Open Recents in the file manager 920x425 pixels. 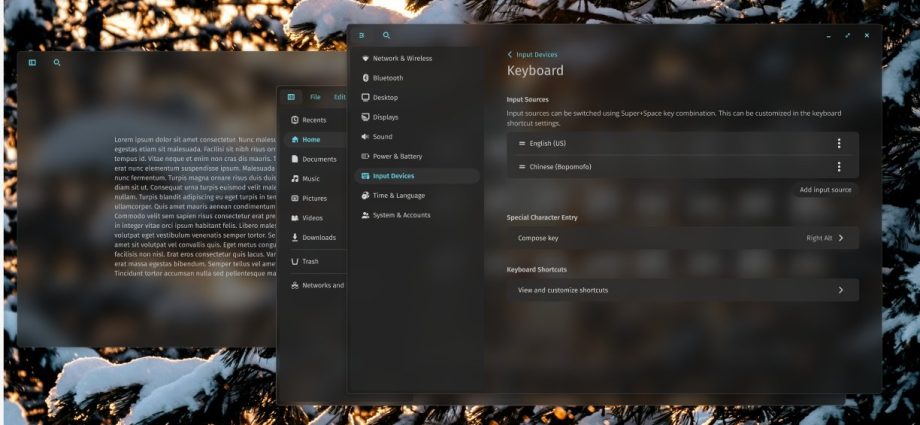coord(316,120)
